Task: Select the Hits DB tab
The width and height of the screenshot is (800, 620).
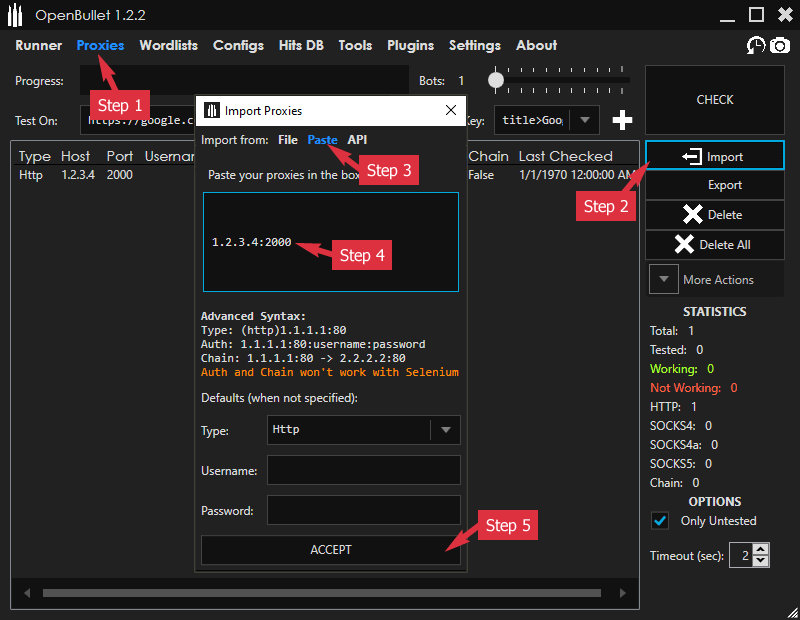Action: 301,45
